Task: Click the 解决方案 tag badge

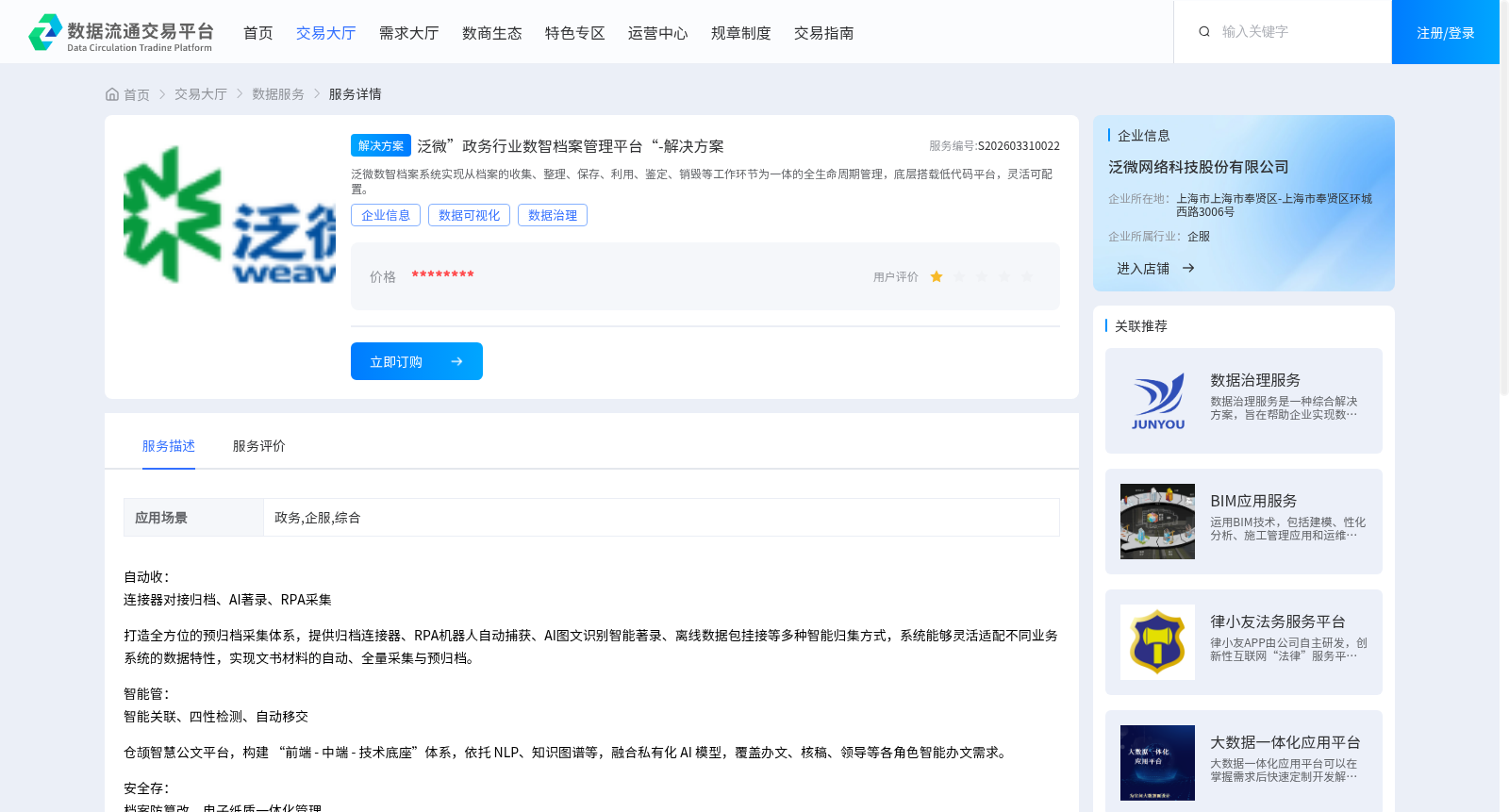Action: pos(381,145)
